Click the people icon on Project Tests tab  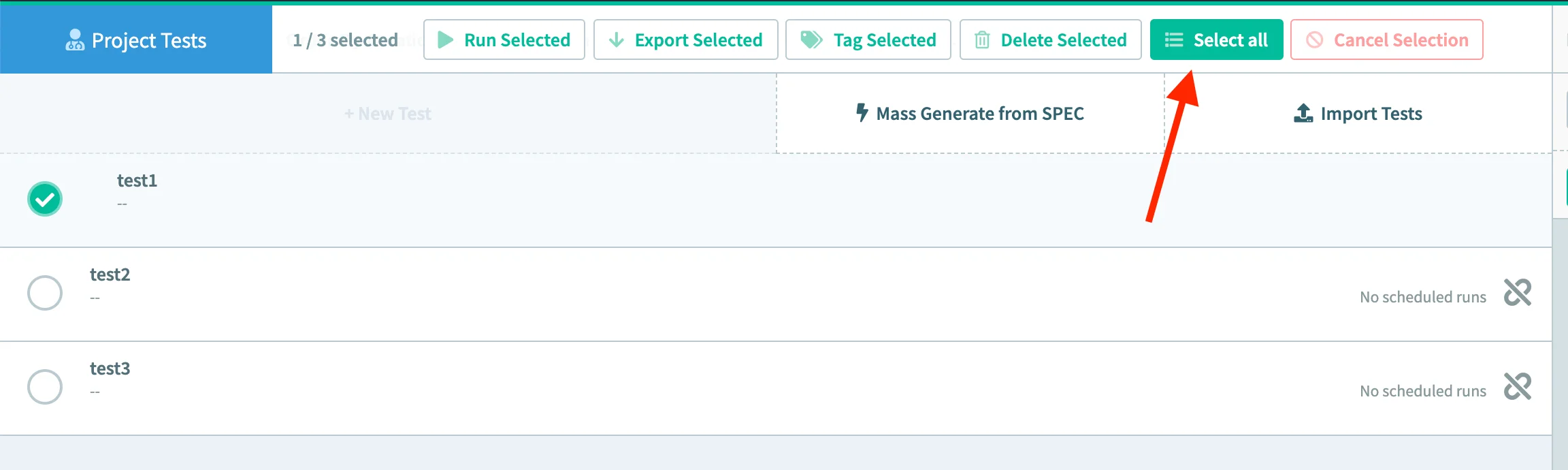coord(75,39)
